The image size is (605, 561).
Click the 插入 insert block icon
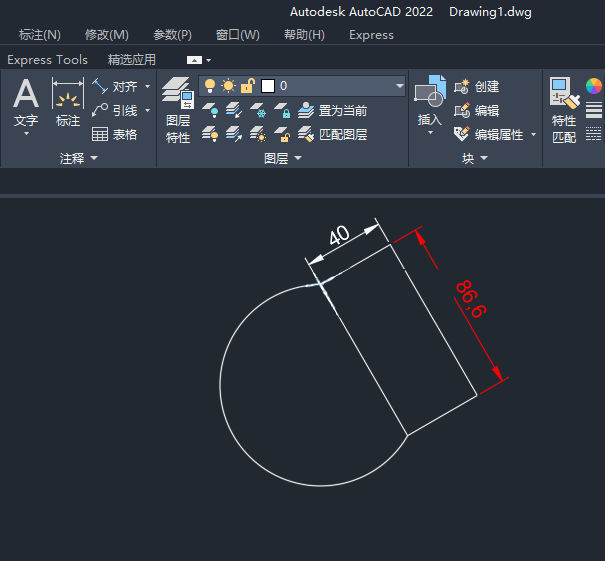(x=430, y=92)
